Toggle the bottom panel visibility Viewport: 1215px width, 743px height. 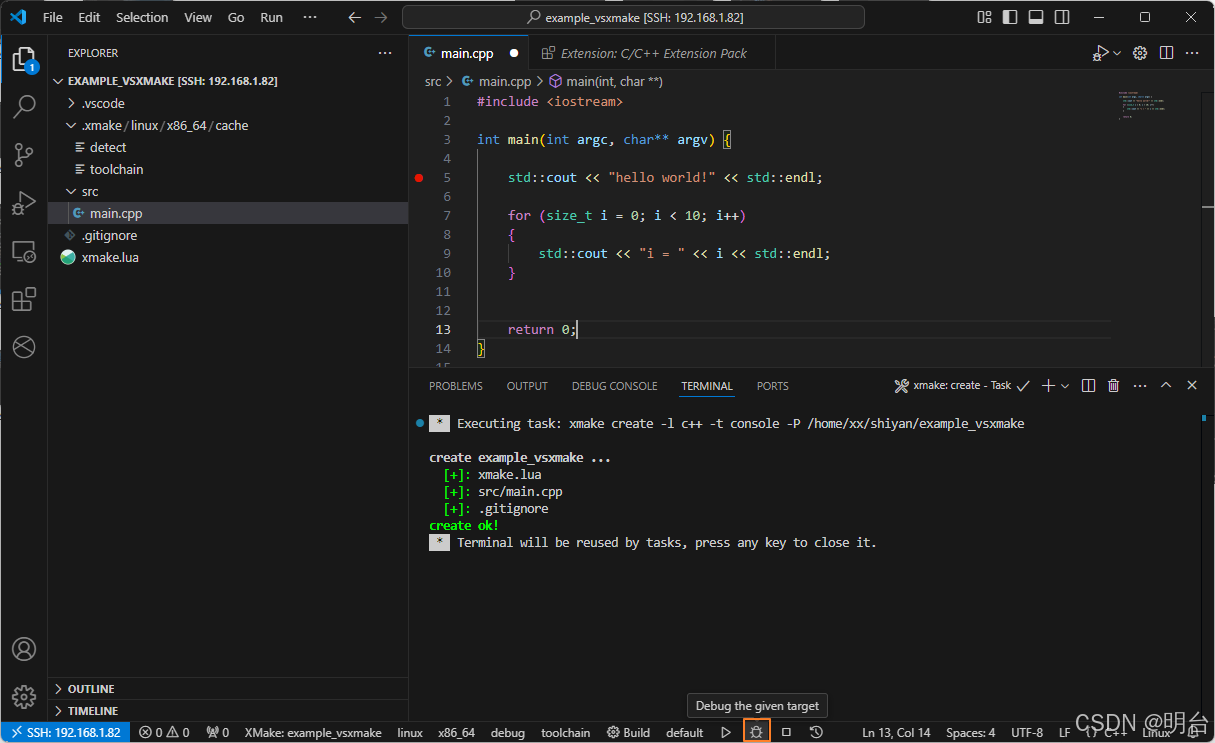coord(1036,17)
